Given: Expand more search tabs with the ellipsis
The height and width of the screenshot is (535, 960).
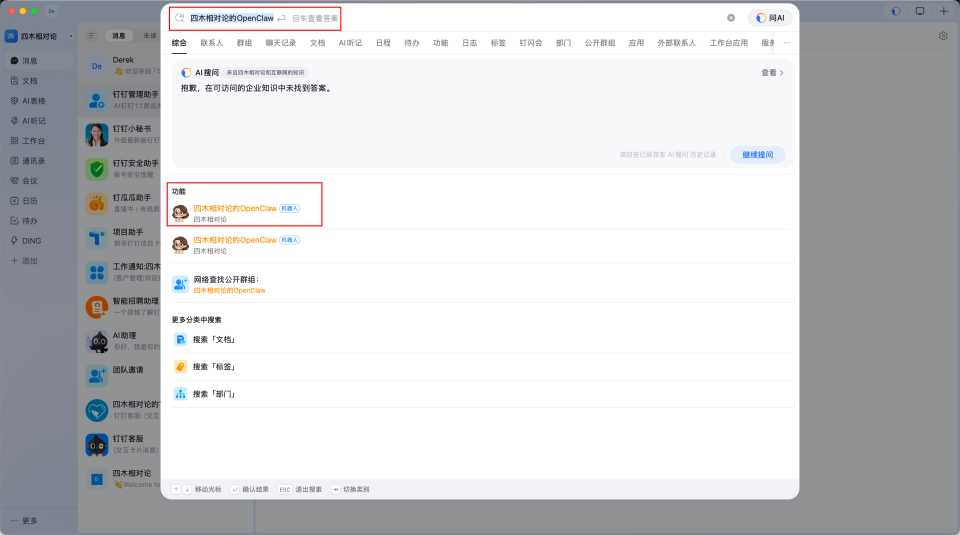Looking at the screenshot, I should (787, 43).
